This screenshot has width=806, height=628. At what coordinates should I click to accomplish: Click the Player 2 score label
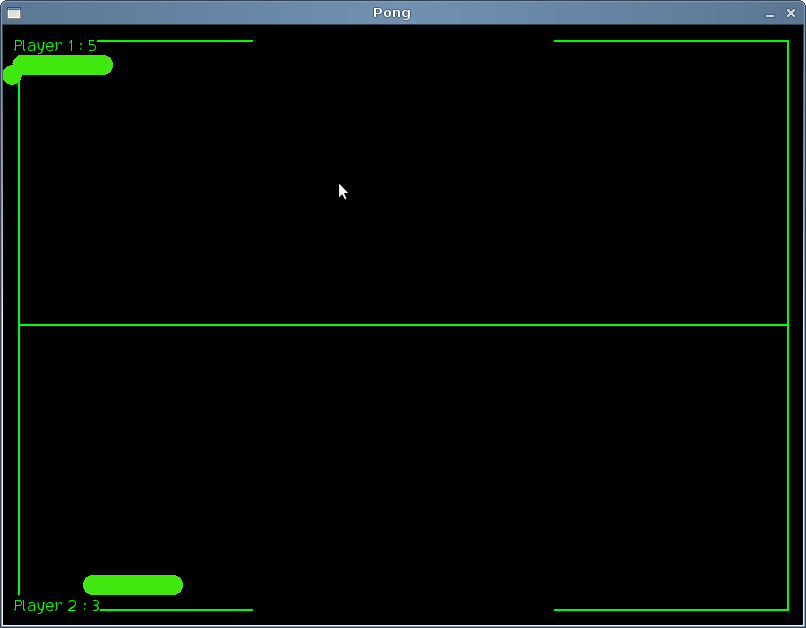click(x=57, y=606)
